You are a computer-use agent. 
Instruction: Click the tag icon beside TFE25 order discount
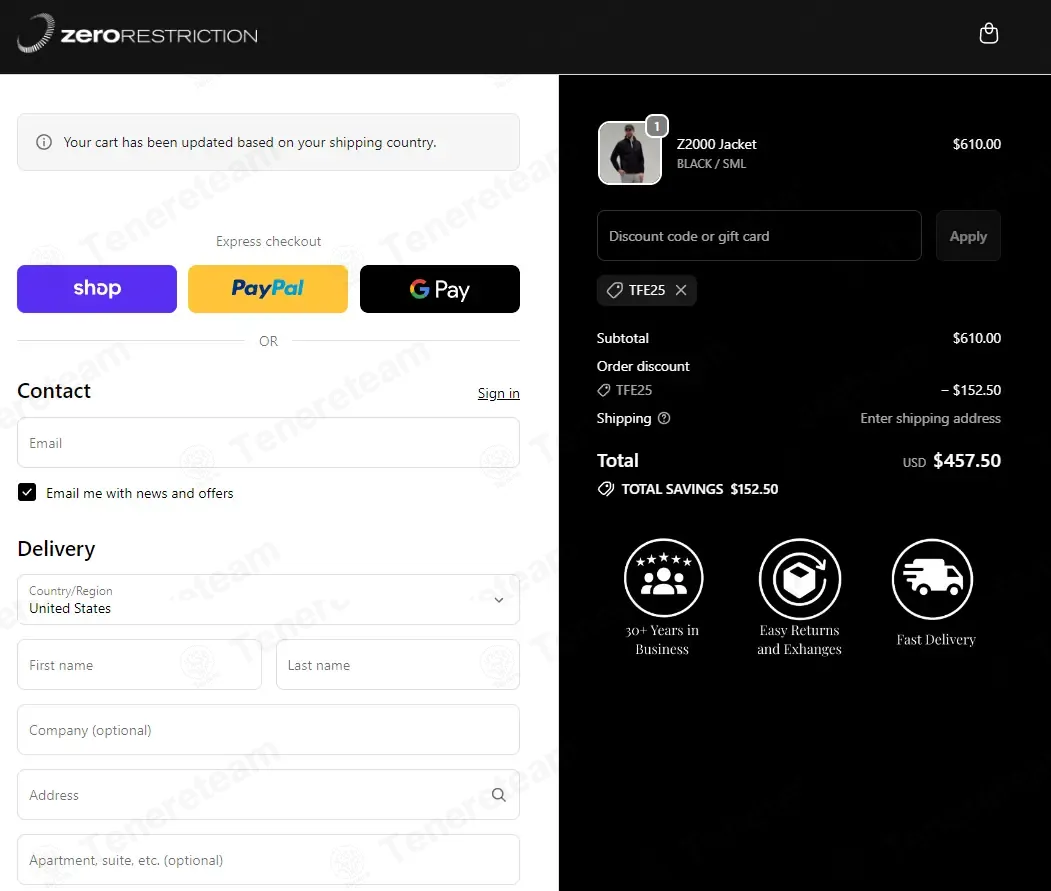pos(603,390)
